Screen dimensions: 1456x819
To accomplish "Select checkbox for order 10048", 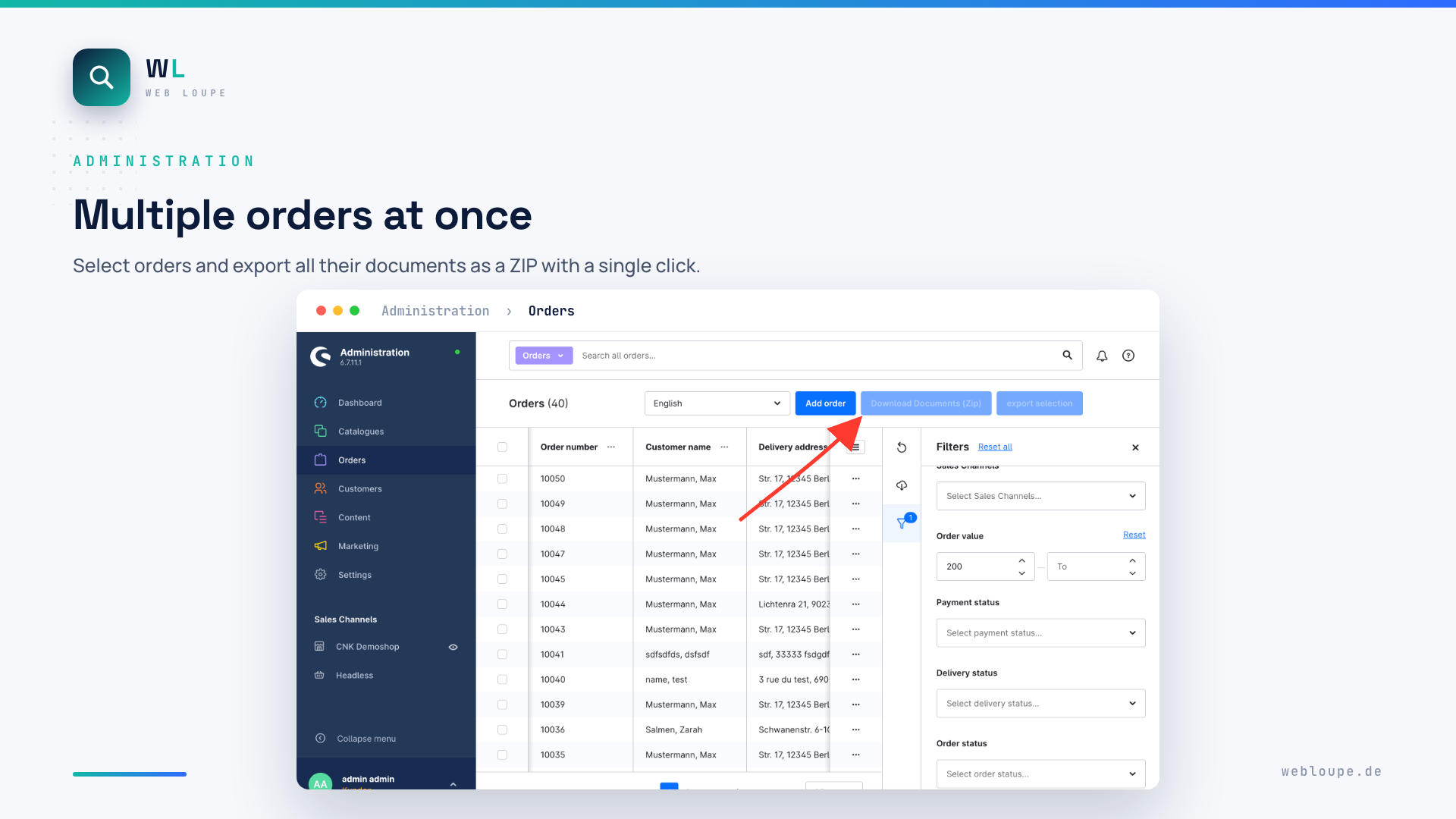I will click(x=502, y=529).
